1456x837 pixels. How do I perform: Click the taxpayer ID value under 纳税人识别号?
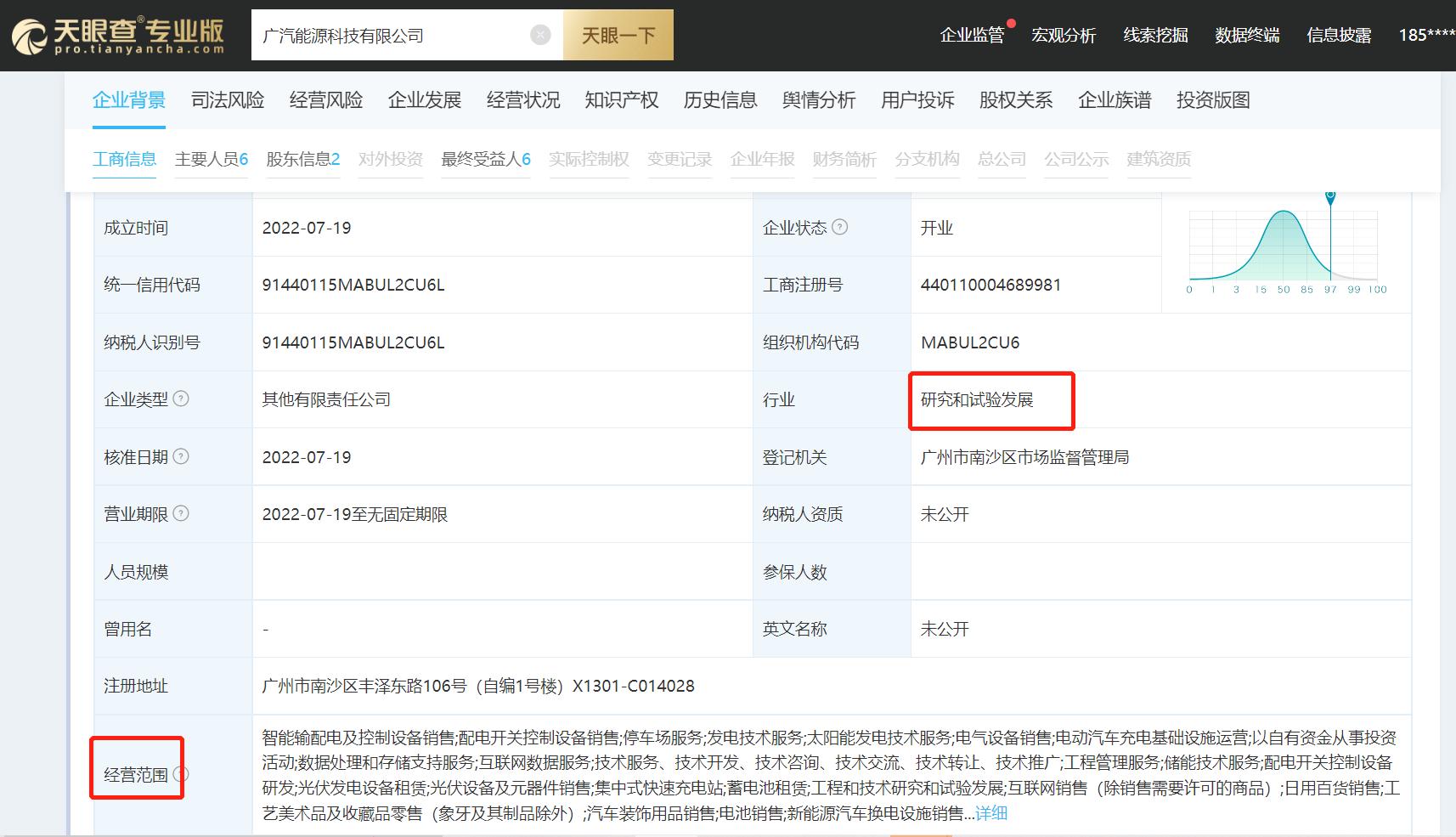(x=353, y=342)
